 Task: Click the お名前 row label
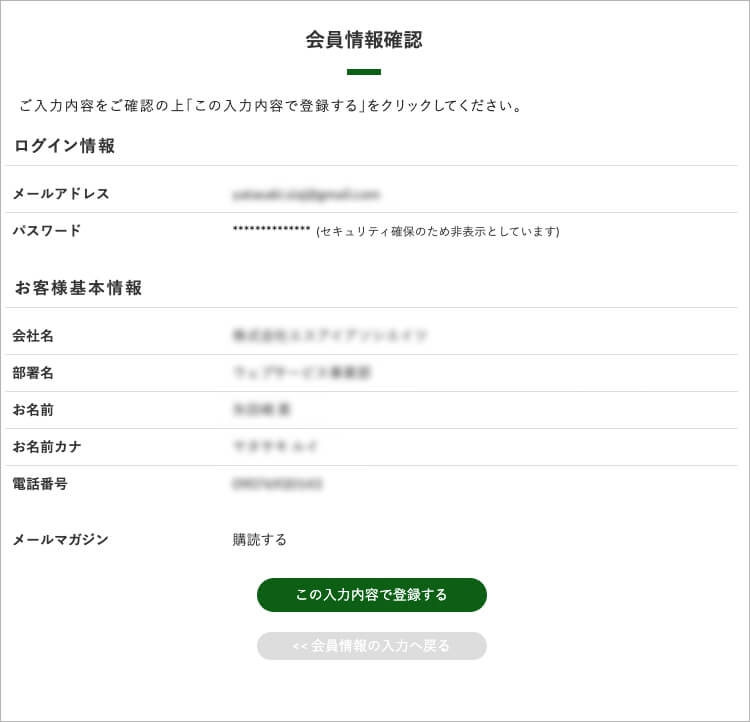click(33, 410)
